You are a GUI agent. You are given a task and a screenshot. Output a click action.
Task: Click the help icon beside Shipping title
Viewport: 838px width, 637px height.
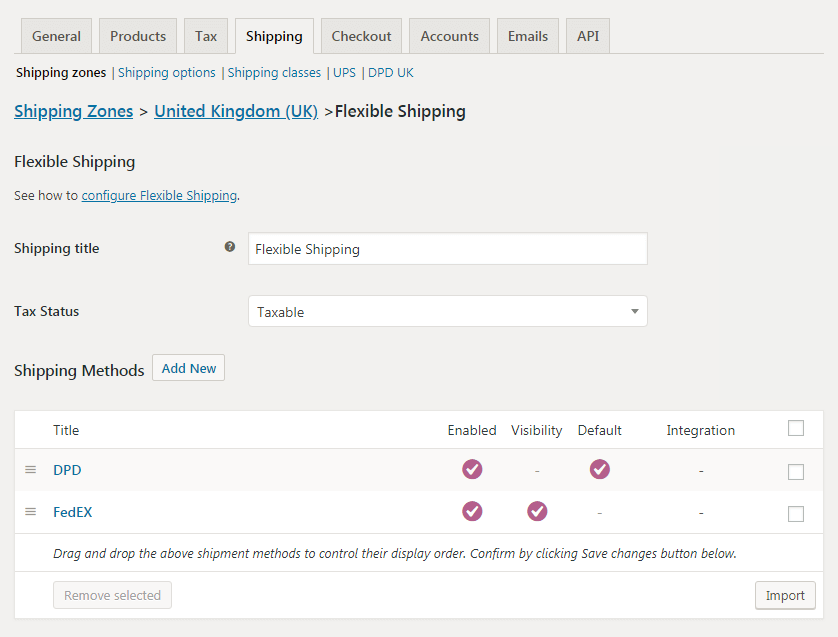tap(230, 247)
